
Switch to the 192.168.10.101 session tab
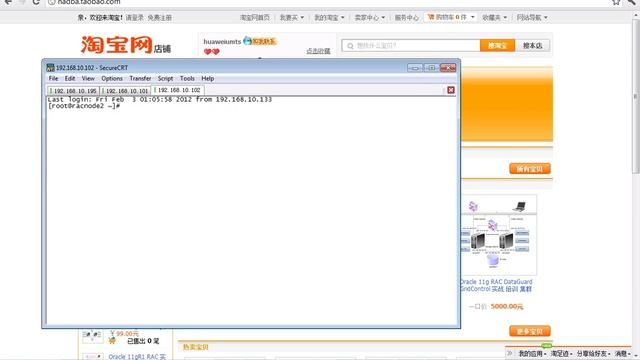[125, 91]
